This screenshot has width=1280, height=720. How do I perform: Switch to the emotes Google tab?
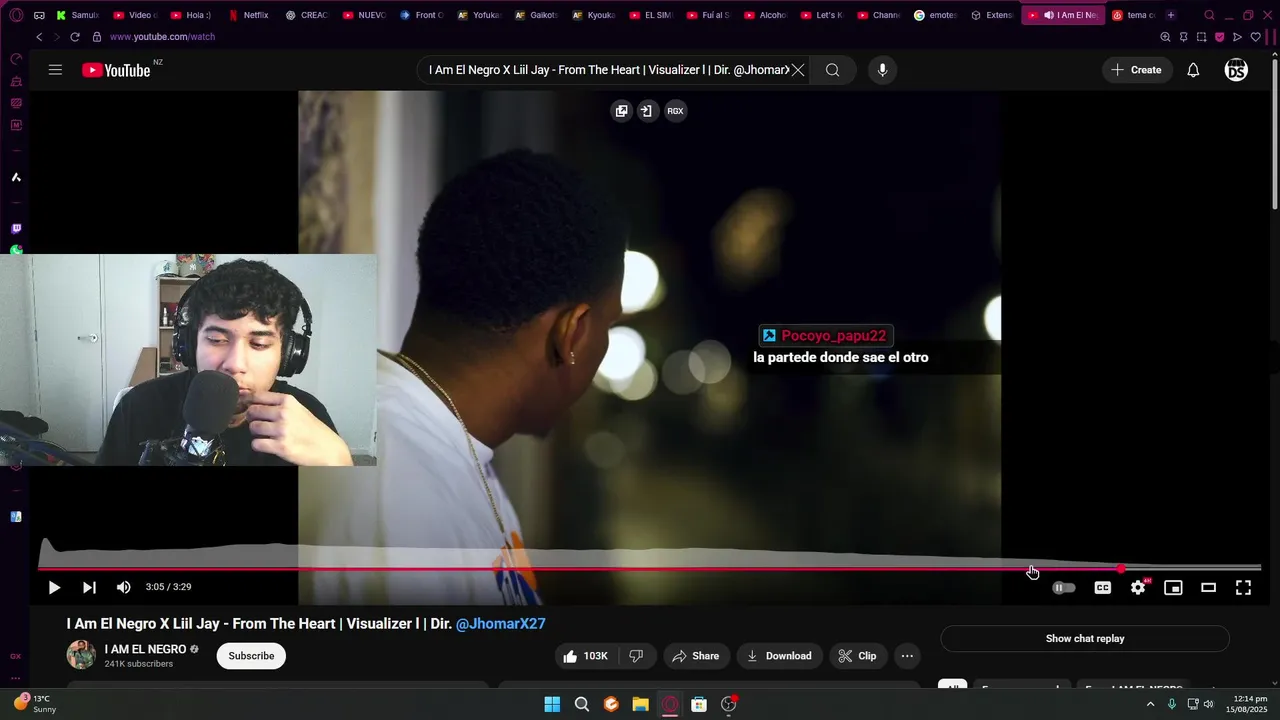[935, 15]
